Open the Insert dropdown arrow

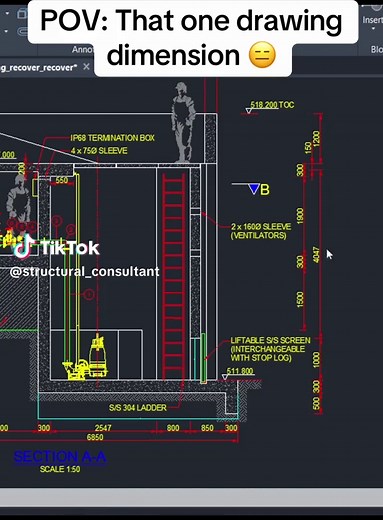373,28
